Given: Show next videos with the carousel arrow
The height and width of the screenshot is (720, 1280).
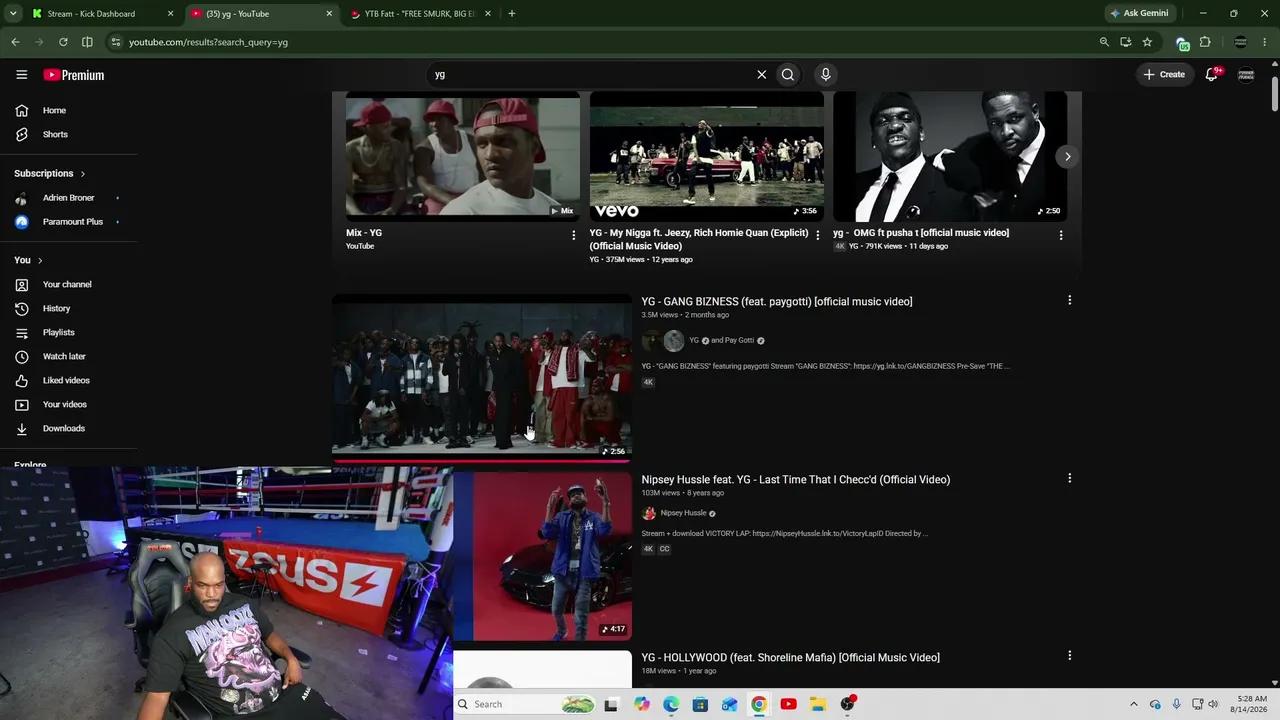Looking at the screenshot, I should click(x=1067, y=156).
